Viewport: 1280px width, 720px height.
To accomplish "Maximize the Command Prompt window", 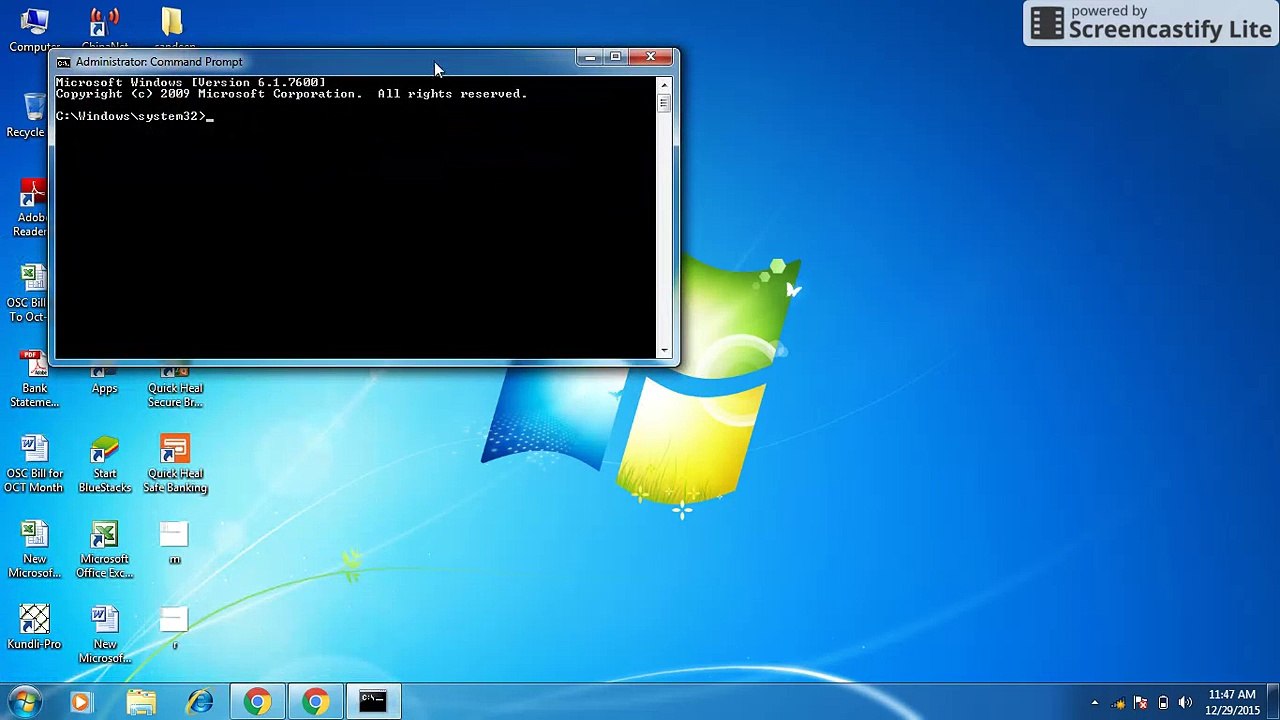I will pyautogui.click(x=616, y=58).
